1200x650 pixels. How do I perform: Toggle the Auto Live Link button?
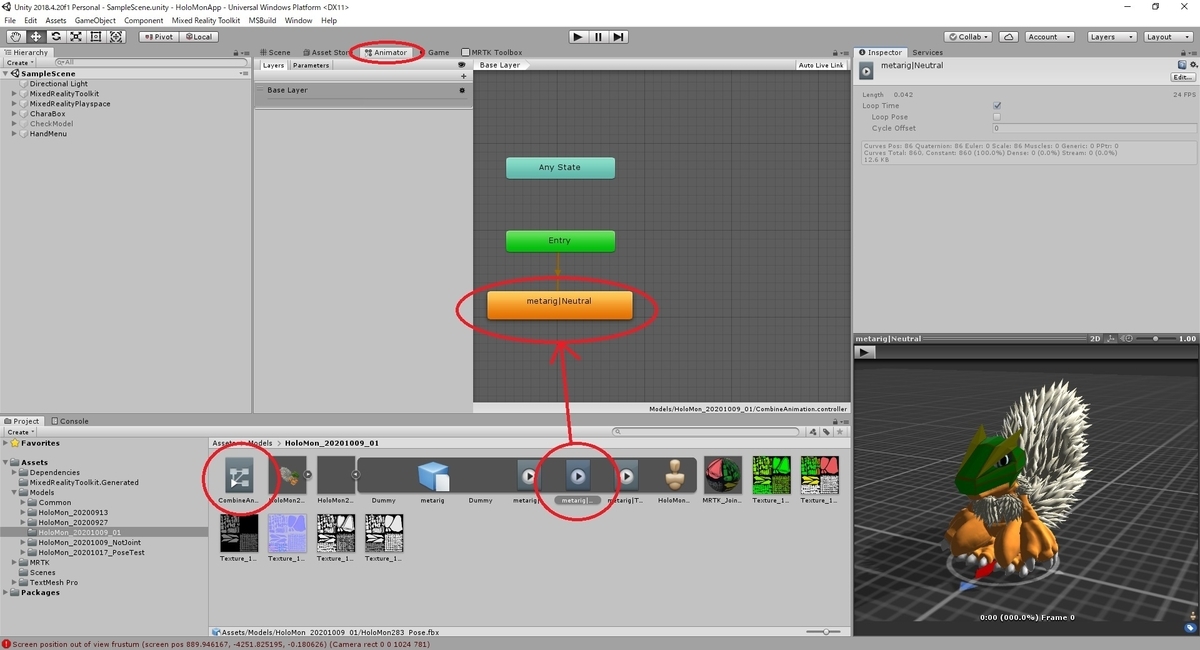point(821,65)
